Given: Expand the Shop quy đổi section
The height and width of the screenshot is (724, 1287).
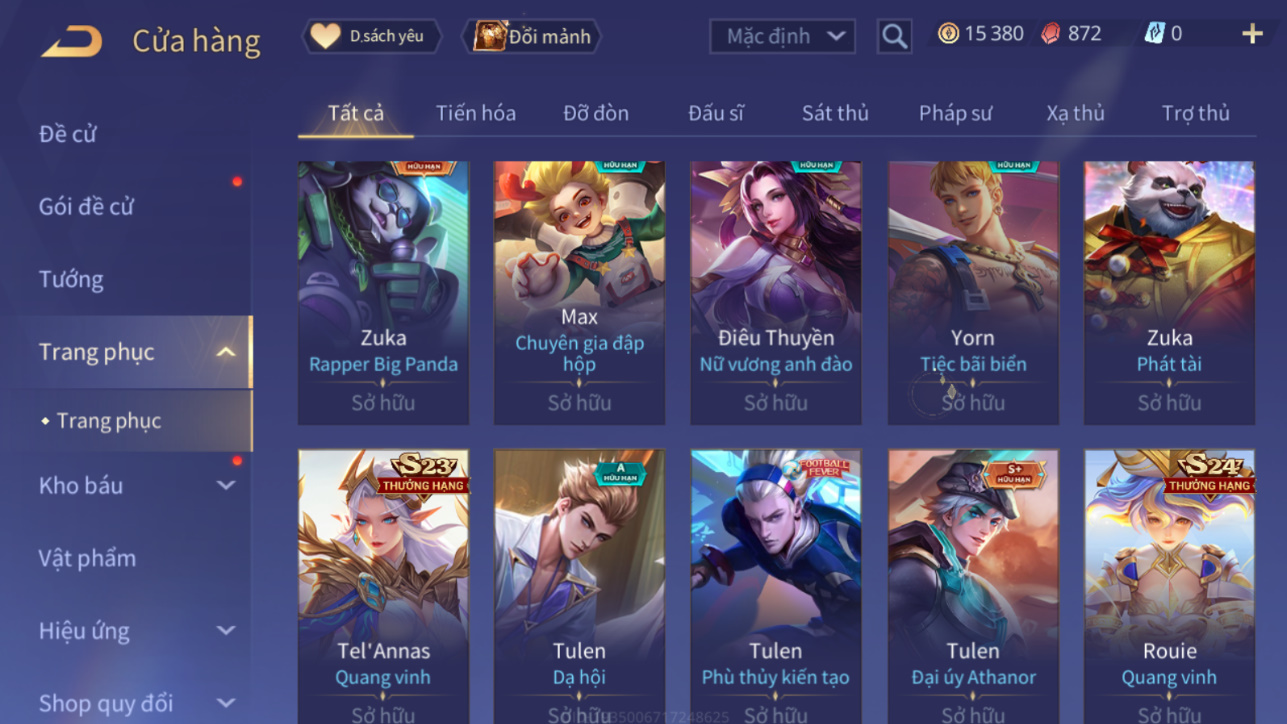Looking at the screenshot, I should [226, 703].
